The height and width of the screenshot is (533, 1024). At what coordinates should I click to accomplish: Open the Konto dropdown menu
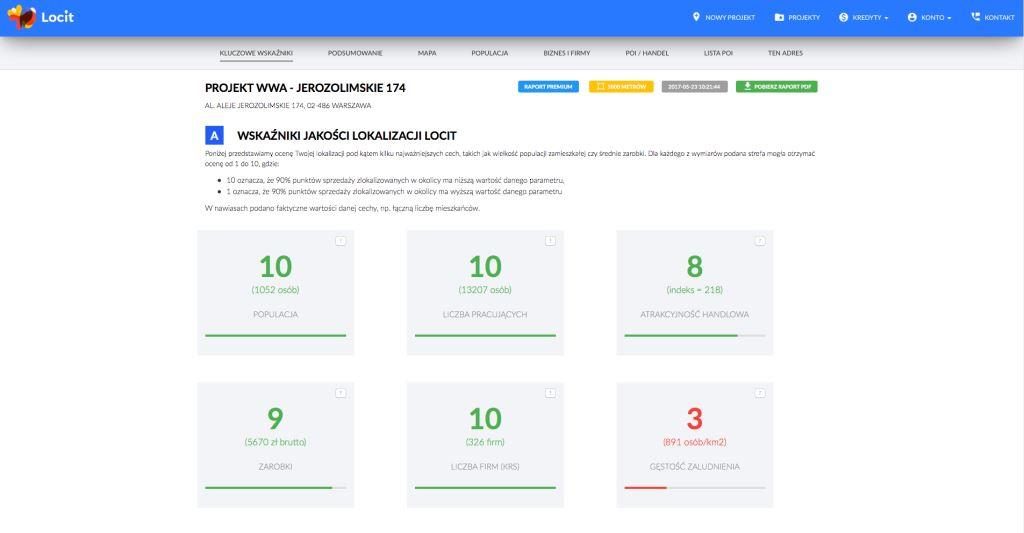929,17
